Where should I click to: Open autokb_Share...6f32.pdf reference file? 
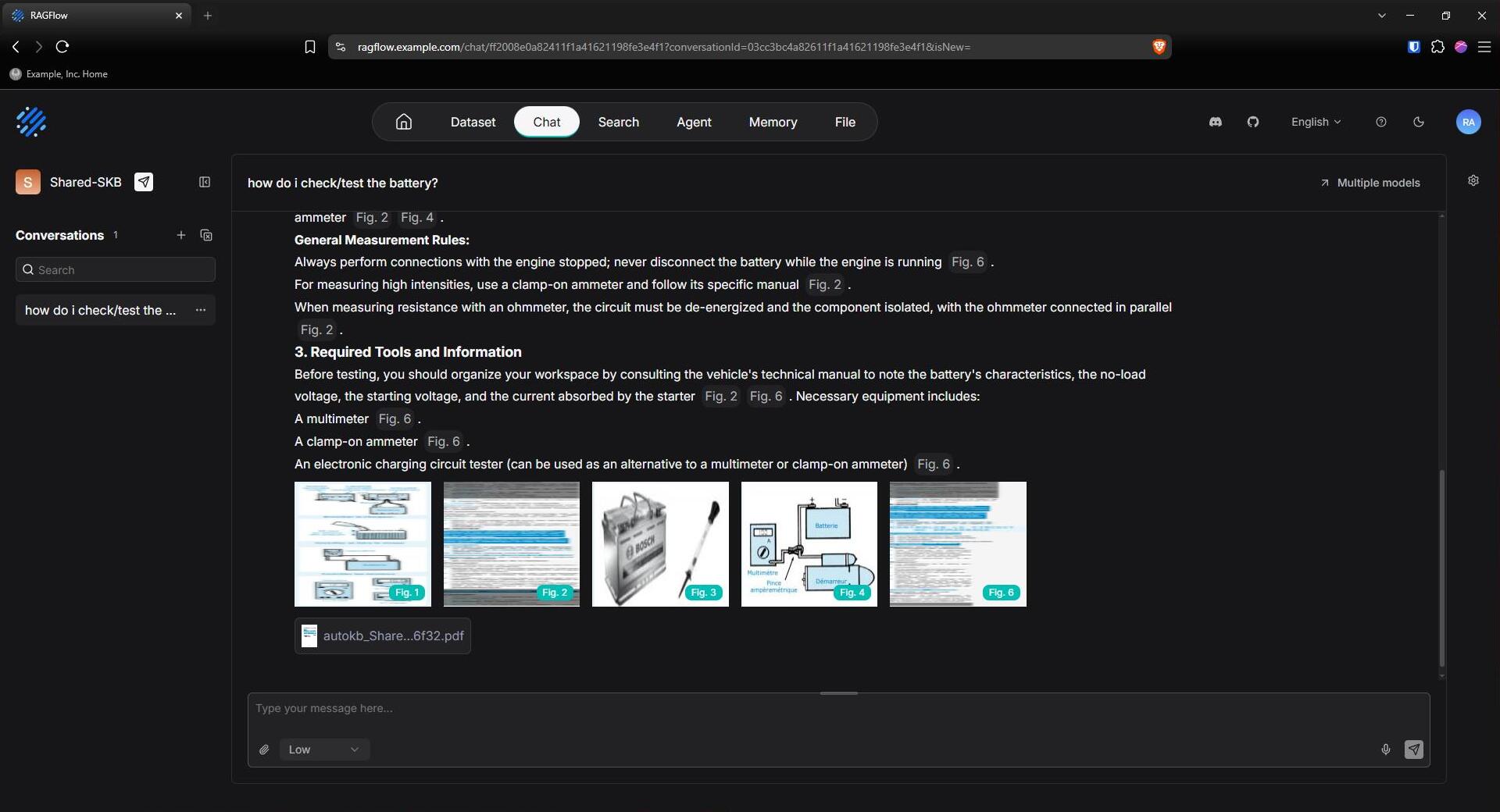click(x=383, y=636)
